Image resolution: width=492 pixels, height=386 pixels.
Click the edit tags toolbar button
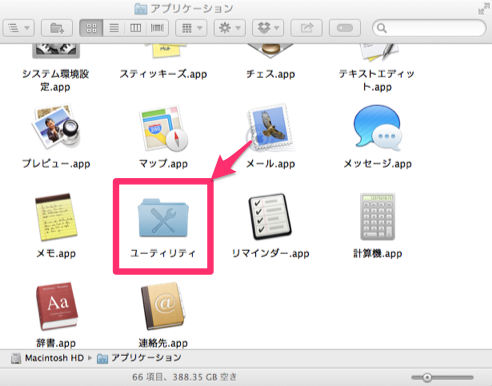[345, 28]
